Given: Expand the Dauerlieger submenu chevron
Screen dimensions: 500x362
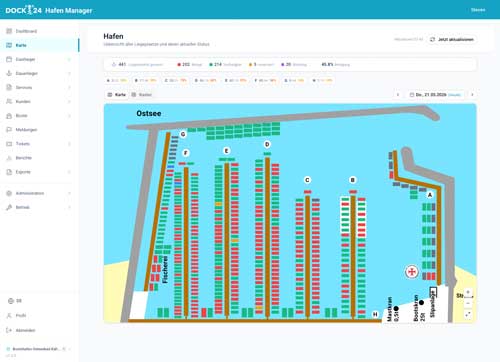Looking at the screenshot, I should pyautogui.click(x=69, y=73).
